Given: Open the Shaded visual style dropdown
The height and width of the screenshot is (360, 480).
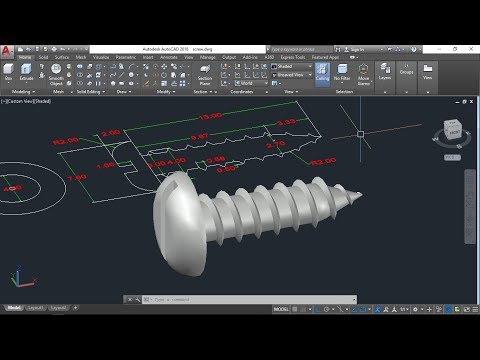Looking at the screenshot, I should click(x=291, y=66).
